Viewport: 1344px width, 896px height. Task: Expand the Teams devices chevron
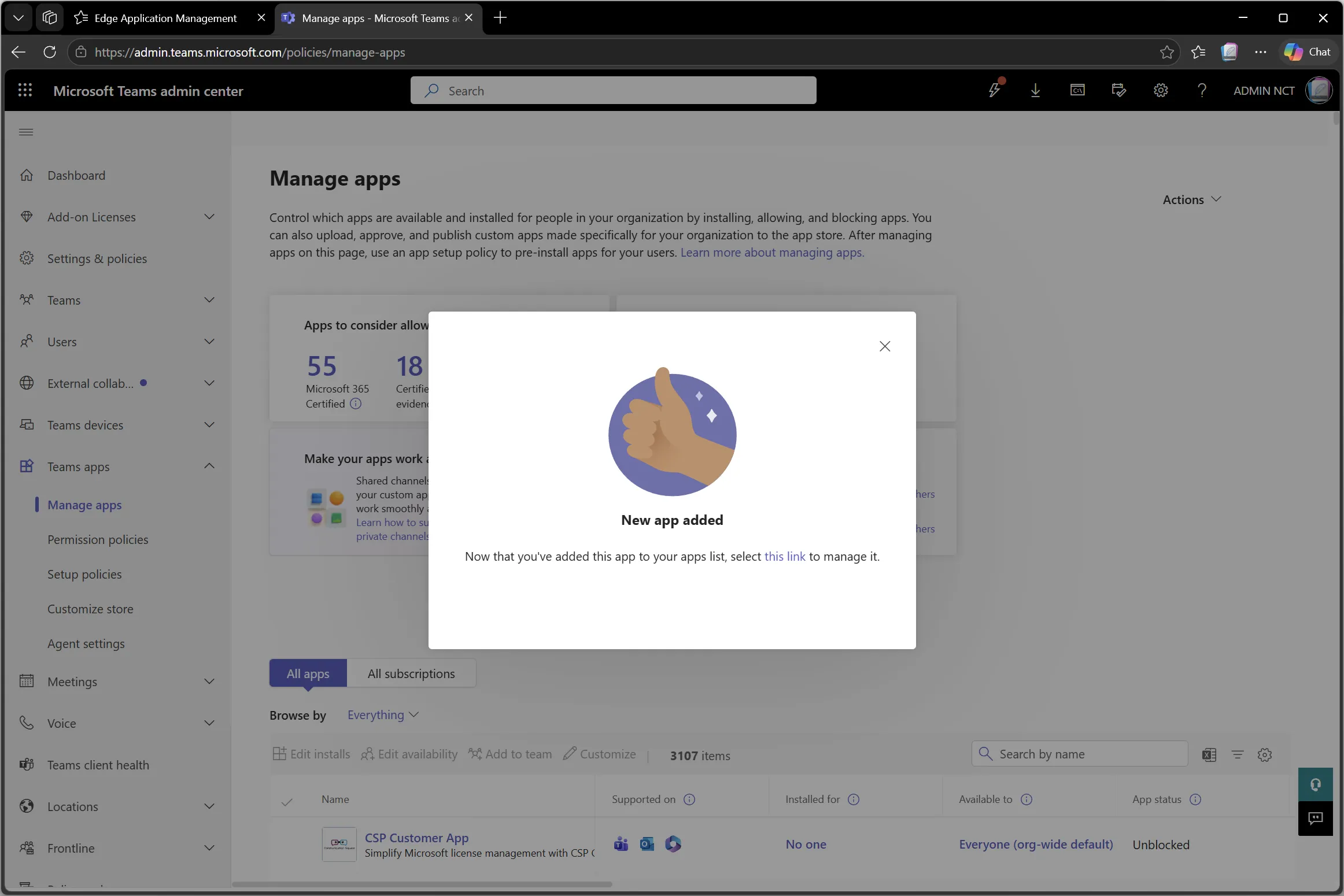[x=209, y=425]
